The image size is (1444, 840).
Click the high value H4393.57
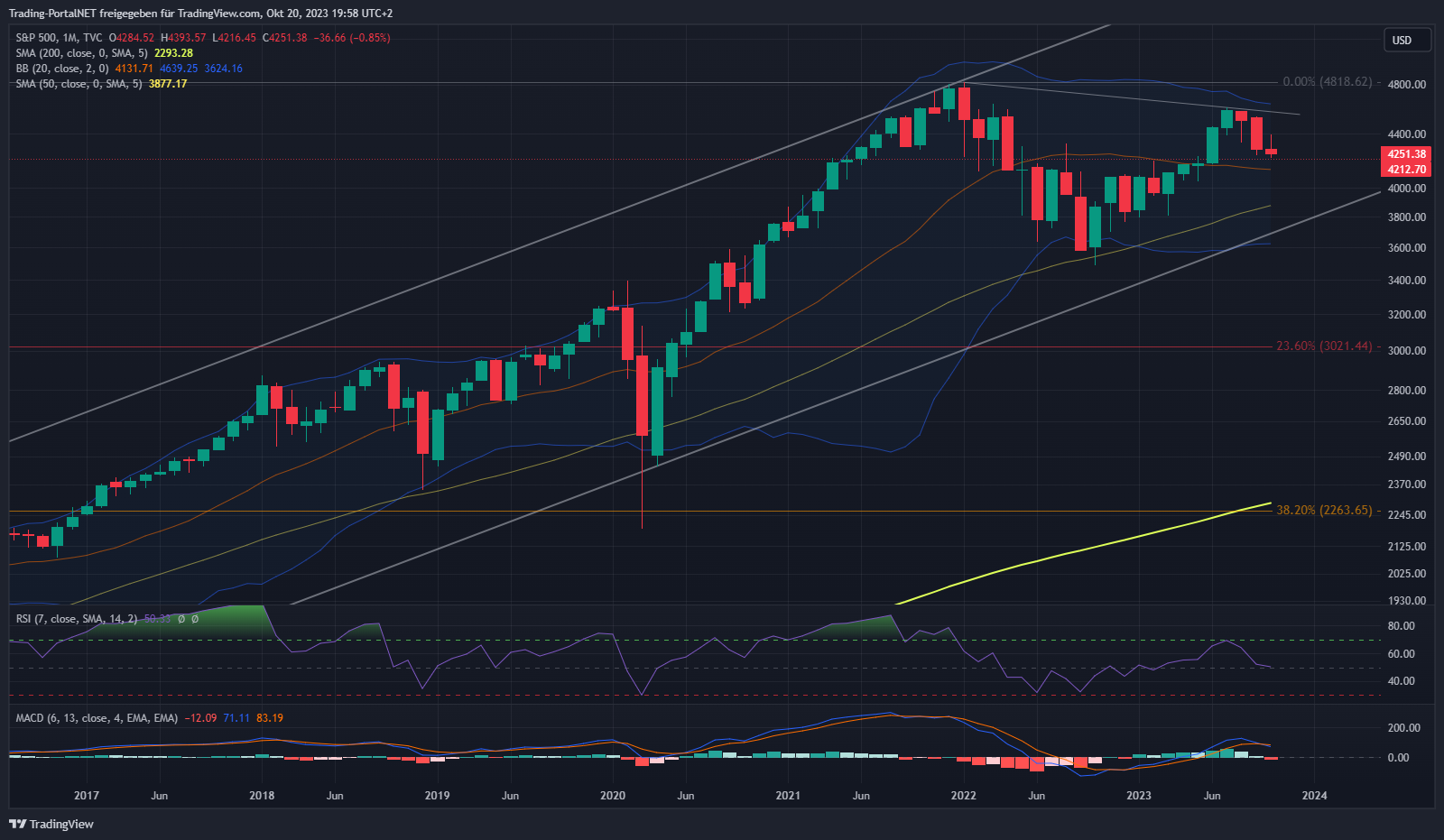coord(183,38)
